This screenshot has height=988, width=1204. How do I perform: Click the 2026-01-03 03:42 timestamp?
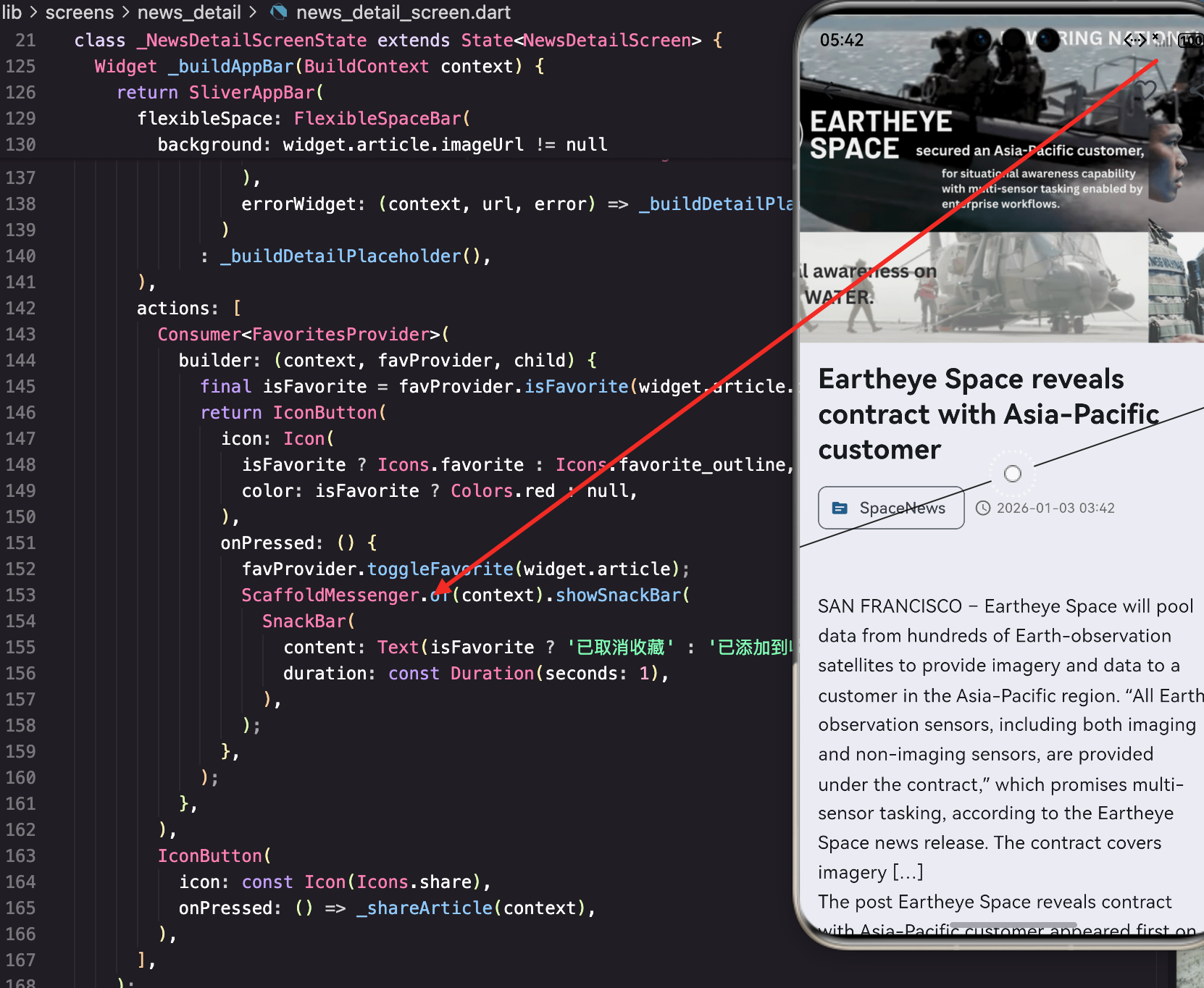point(1055,508)
